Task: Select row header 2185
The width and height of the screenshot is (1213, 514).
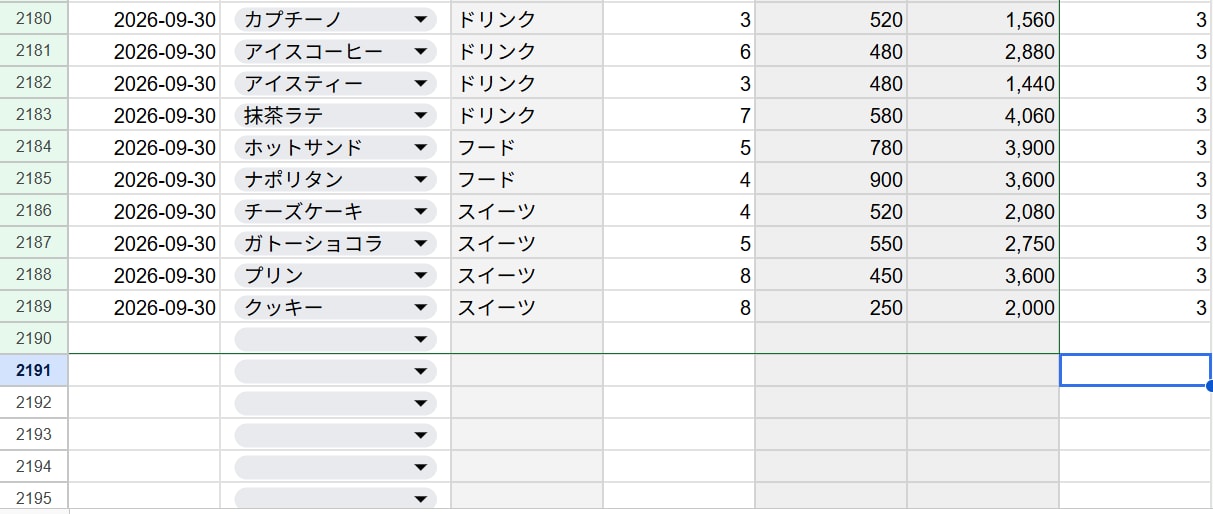Action: point(34,179)
